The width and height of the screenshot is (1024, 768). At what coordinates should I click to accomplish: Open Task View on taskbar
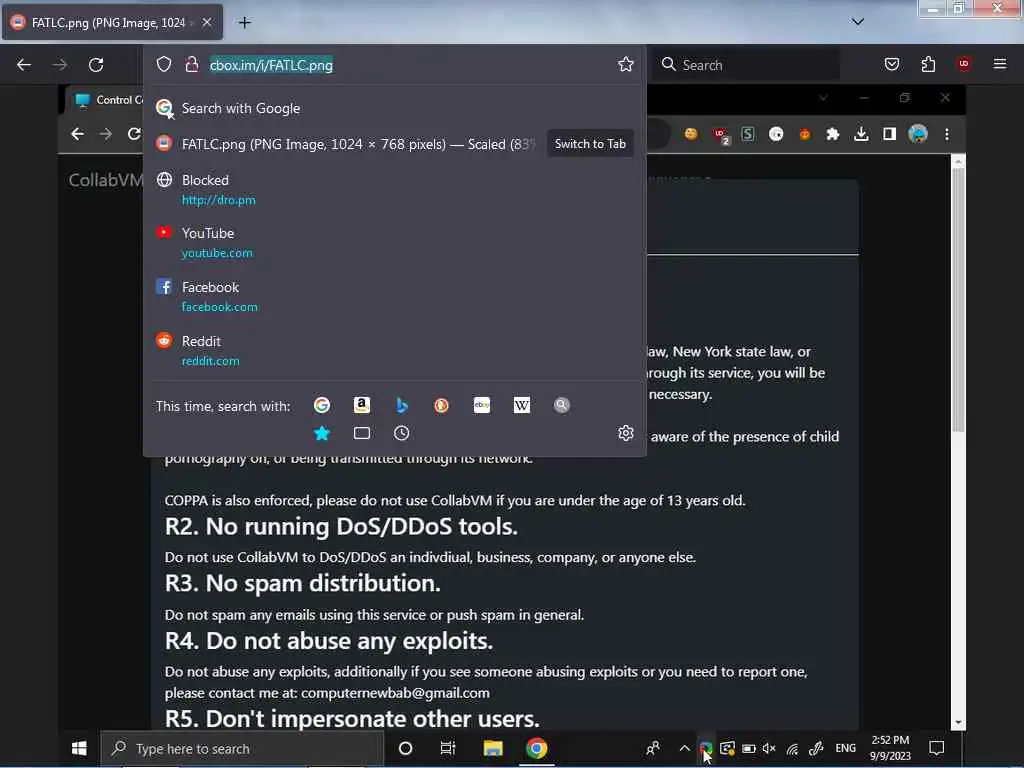pos(448,748)
